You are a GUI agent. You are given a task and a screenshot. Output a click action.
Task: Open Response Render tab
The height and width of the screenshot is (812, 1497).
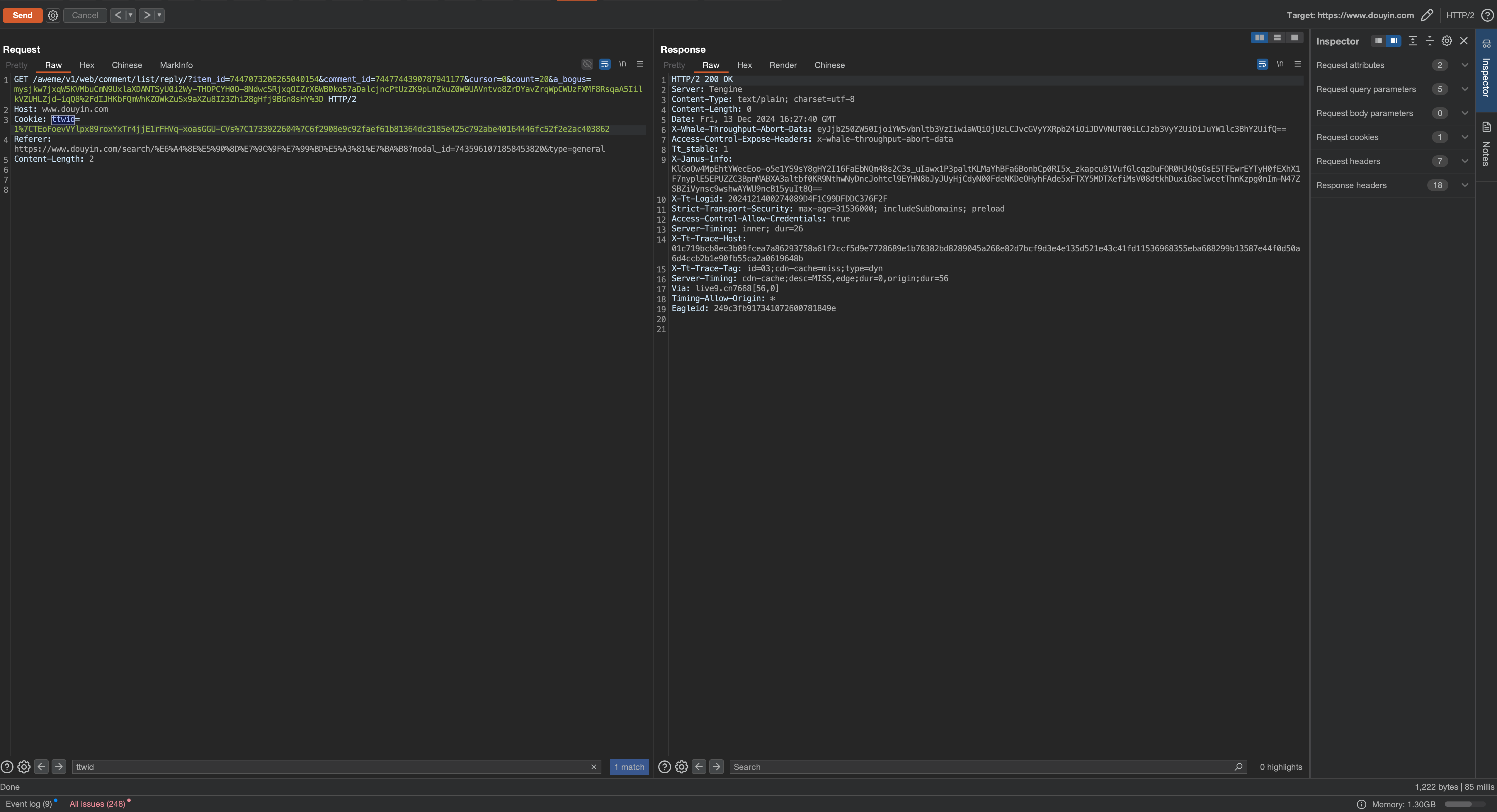coord(783,65)
